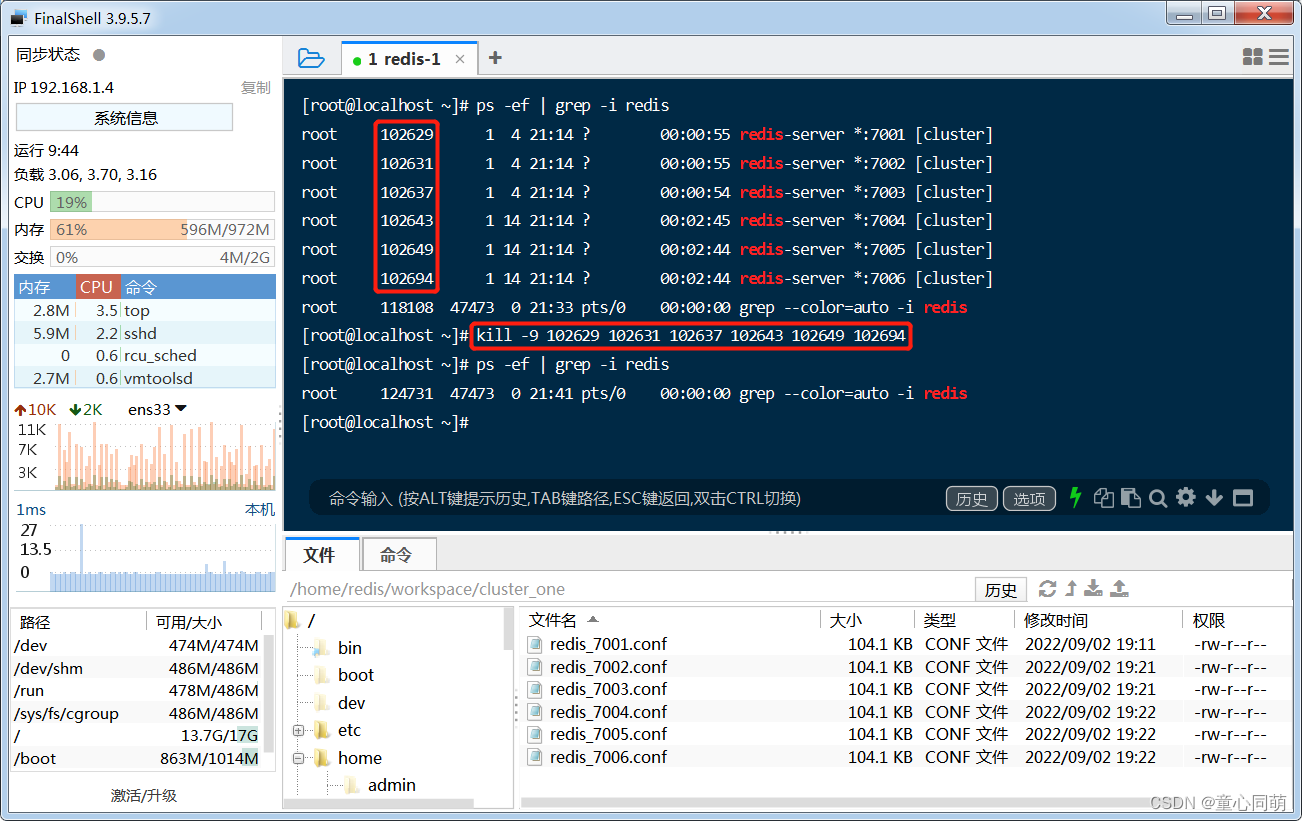
Task: Select file redis_7003.conf
Action: pos(608,689)
